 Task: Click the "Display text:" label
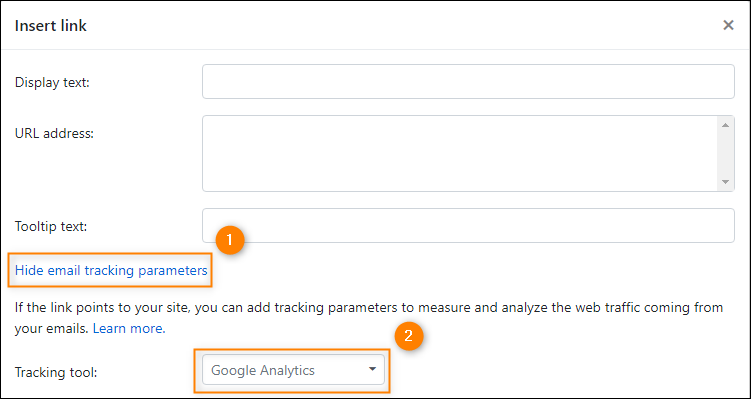53,82
